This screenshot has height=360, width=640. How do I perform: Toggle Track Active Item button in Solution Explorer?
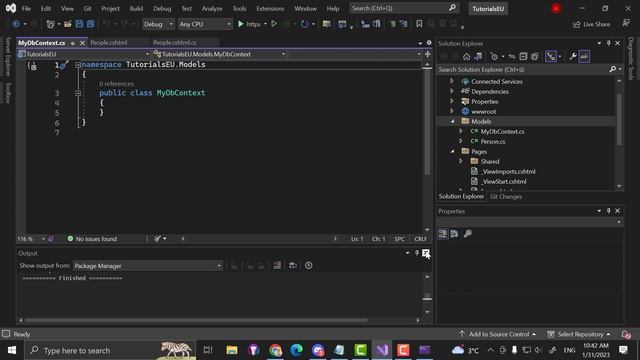[x=551, y=56]
